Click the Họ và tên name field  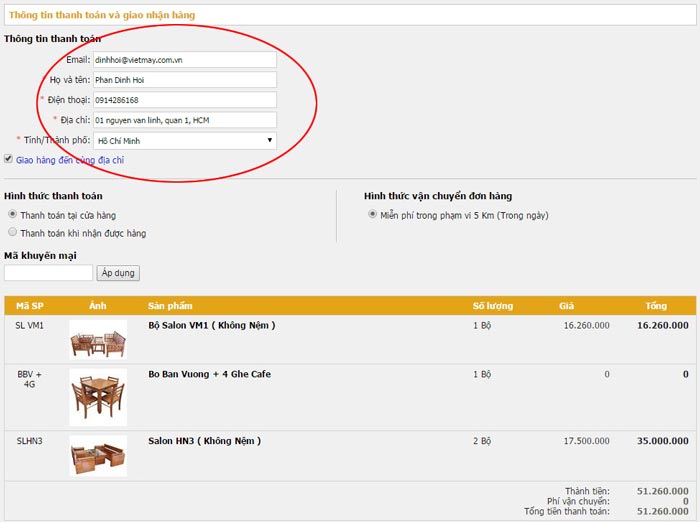click(185, 80)
